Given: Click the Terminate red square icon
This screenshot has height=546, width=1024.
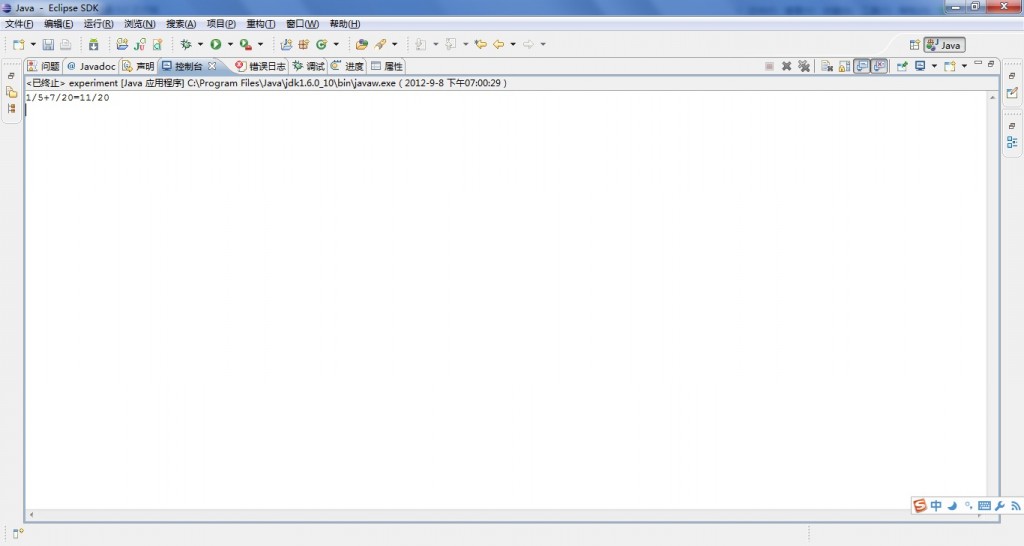Looking at the screenshot, I should click(769, 66).
